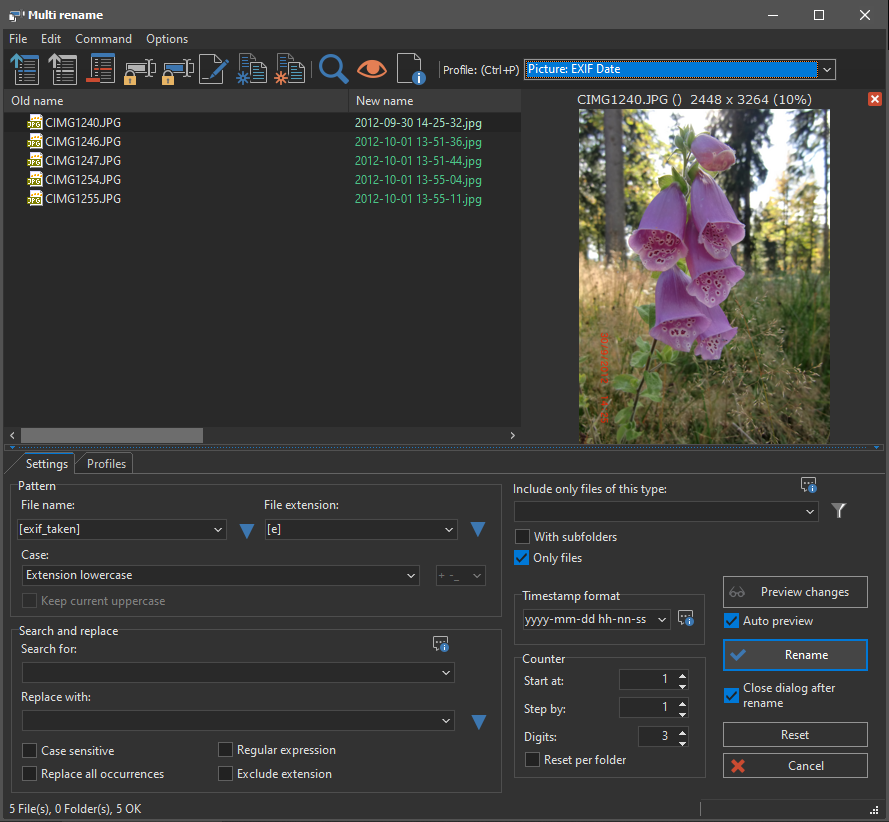Expand the Case dropdown set to Extension lowercase
Screen dimensions: 889x822
[x=411, y=575]
